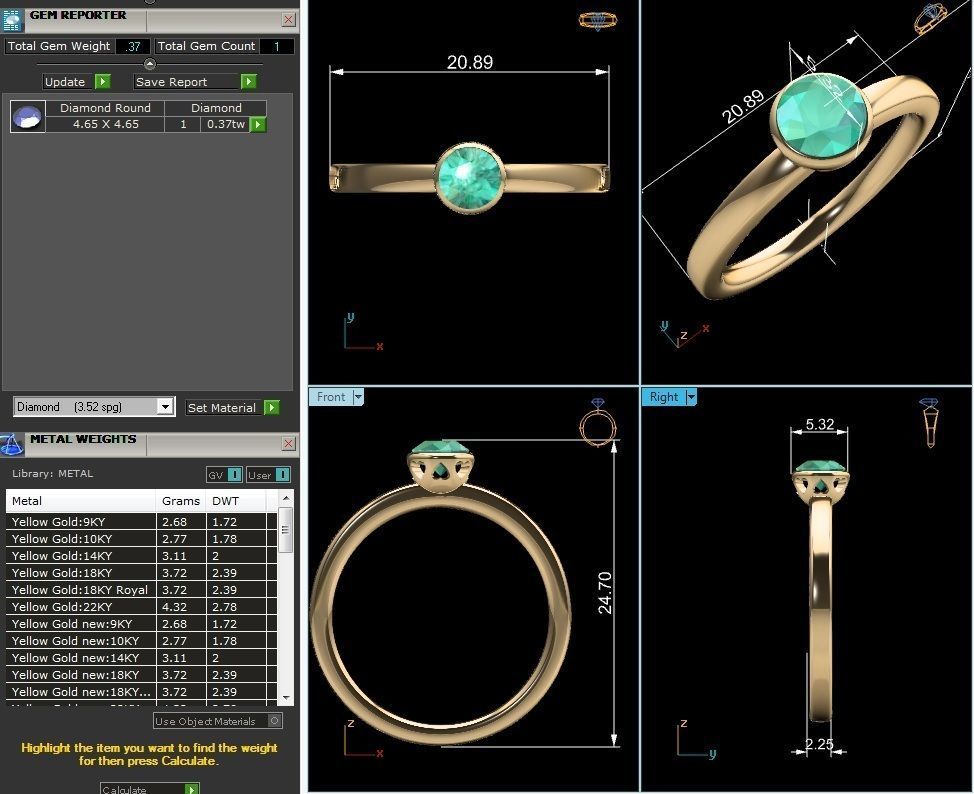Click the Gem Reporter panel icon
The height and width of the screenshot is (794, 974).
click(12, 20)
